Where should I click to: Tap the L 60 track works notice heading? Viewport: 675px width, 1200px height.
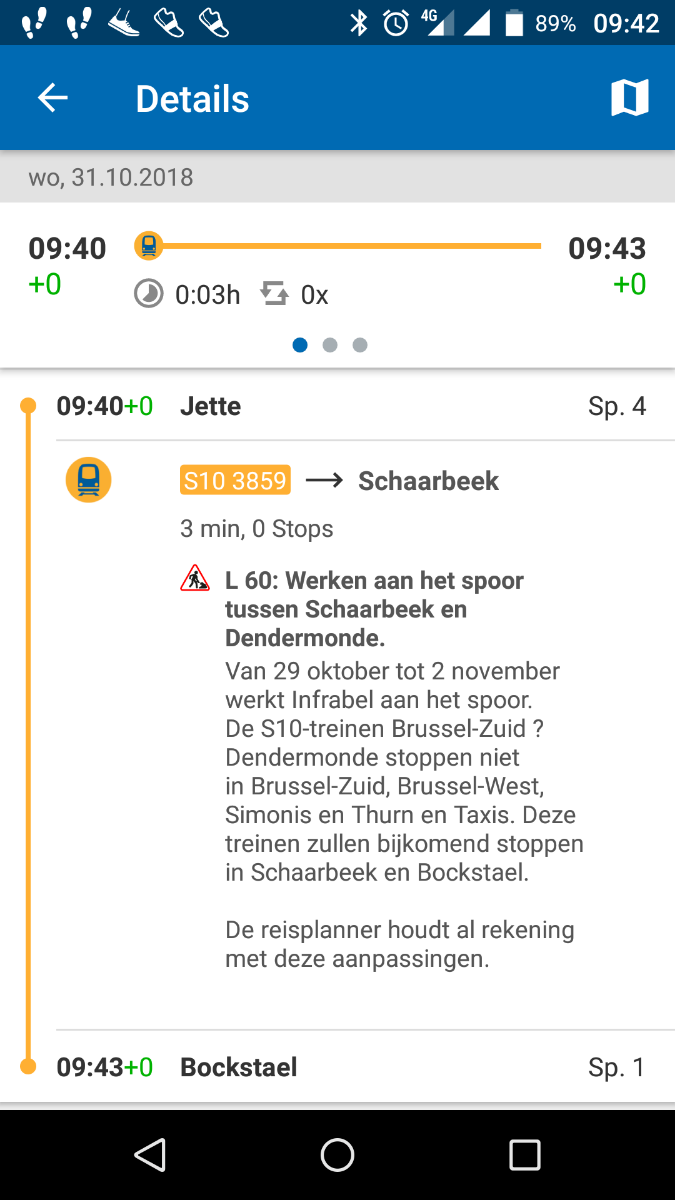tap(375, 608)
